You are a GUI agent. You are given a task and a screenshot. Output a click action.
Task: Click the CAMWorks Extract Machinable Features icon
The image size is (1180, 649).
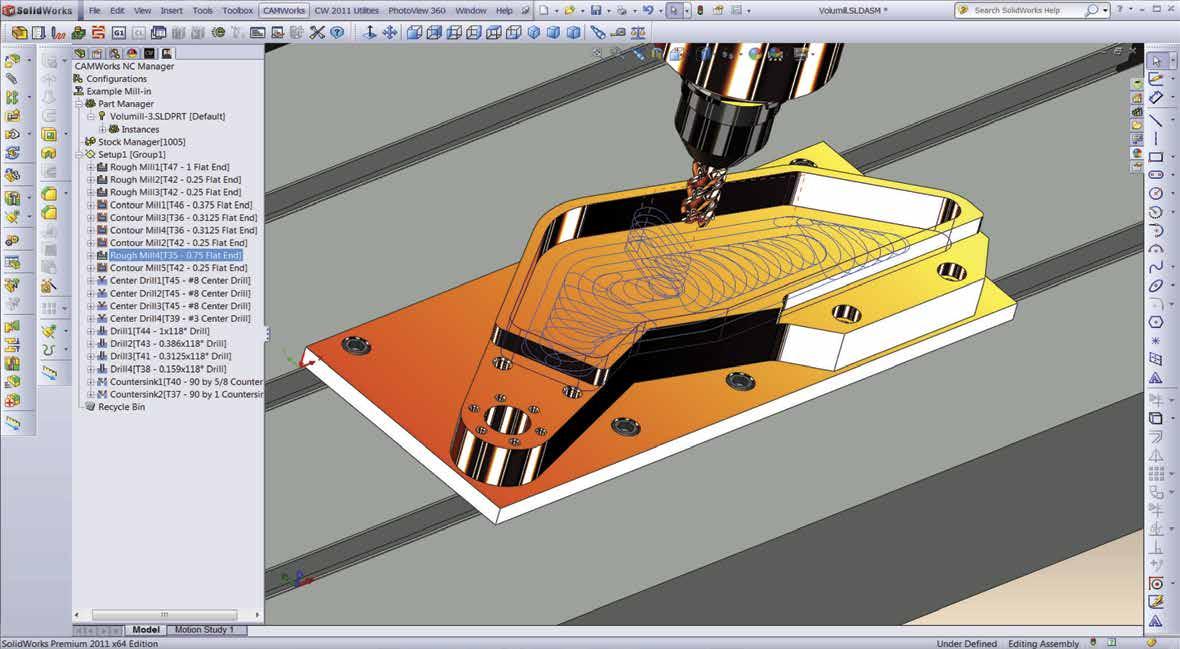point(20,33)
